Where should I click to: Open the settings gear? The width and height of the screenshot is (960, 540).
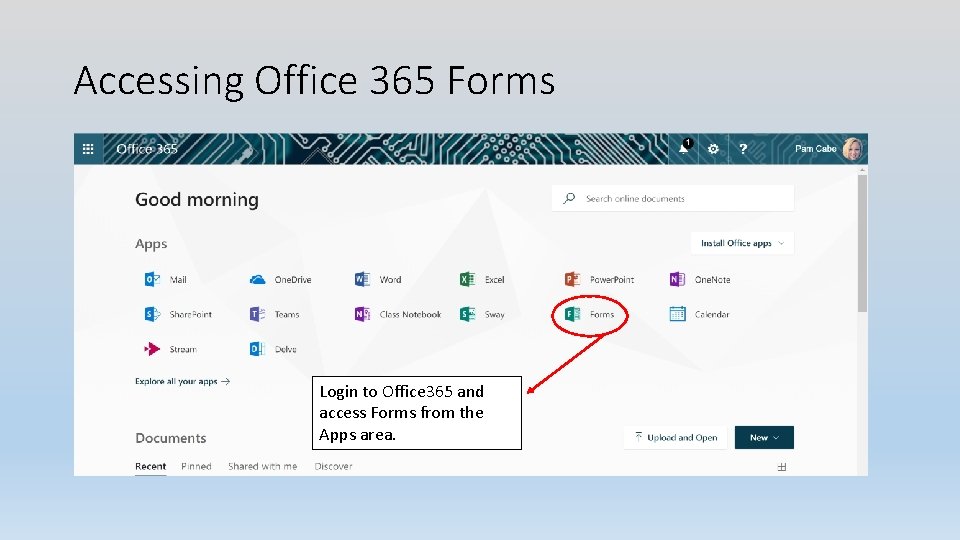point(713,149)
